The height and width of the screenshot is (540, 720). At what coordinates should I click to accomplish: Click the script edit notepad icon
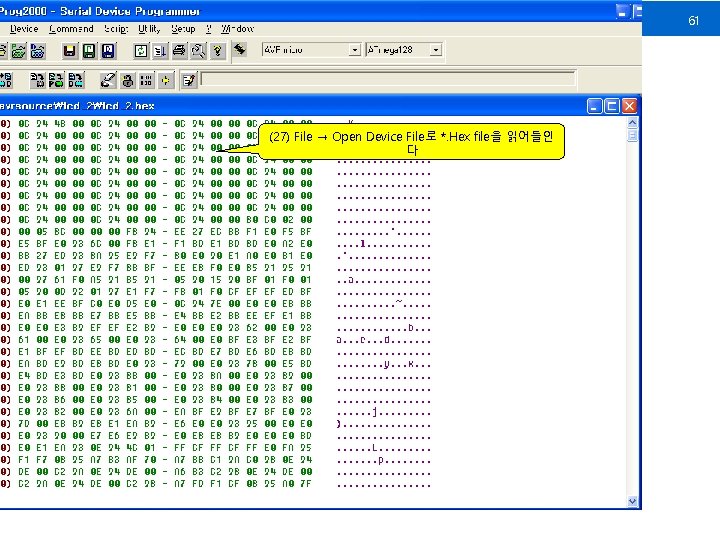tap(188, 80)
